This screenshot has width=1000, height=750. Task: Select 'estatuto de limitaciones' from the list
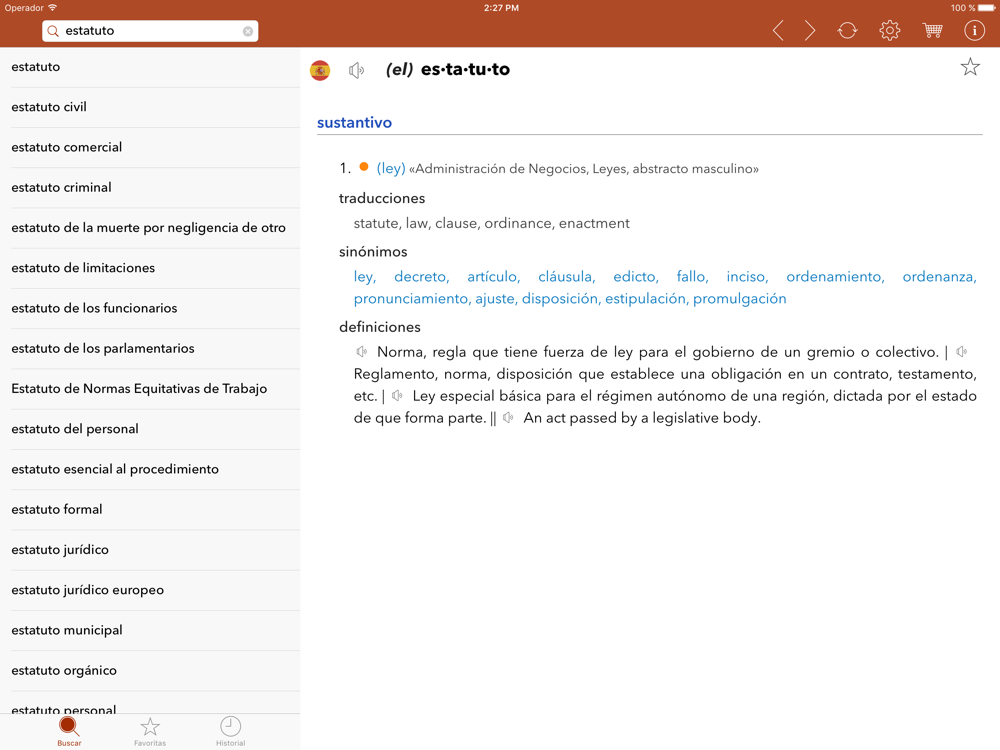pos(83,268)
